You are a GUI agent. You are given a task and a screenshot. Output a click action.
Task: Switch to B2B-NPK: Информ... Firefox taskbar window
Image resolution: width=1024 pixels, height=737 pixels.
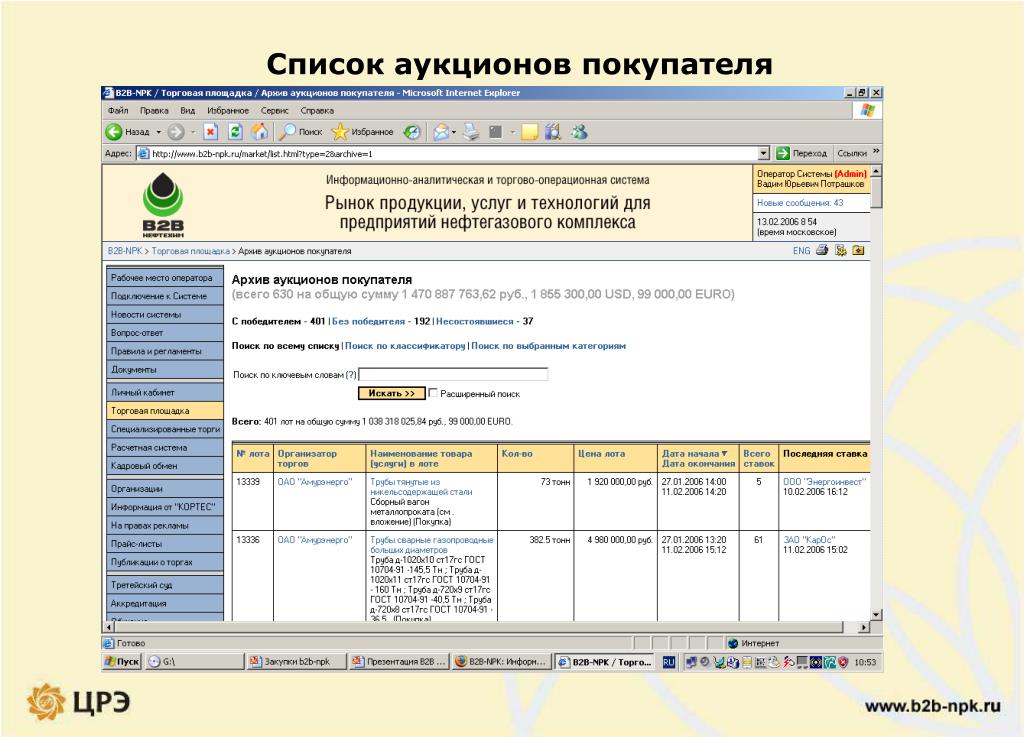[501, 662]
